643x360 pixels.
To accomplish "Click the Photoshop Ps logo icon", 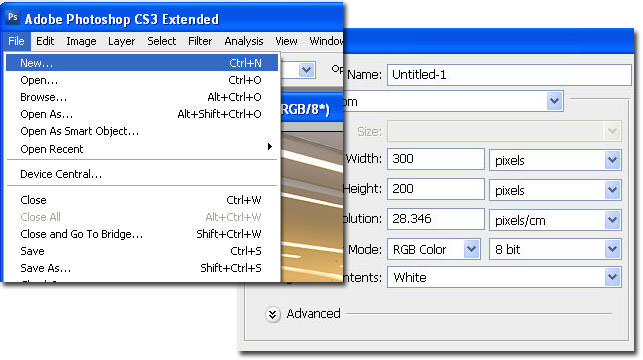I will click(x=13, y=17).
